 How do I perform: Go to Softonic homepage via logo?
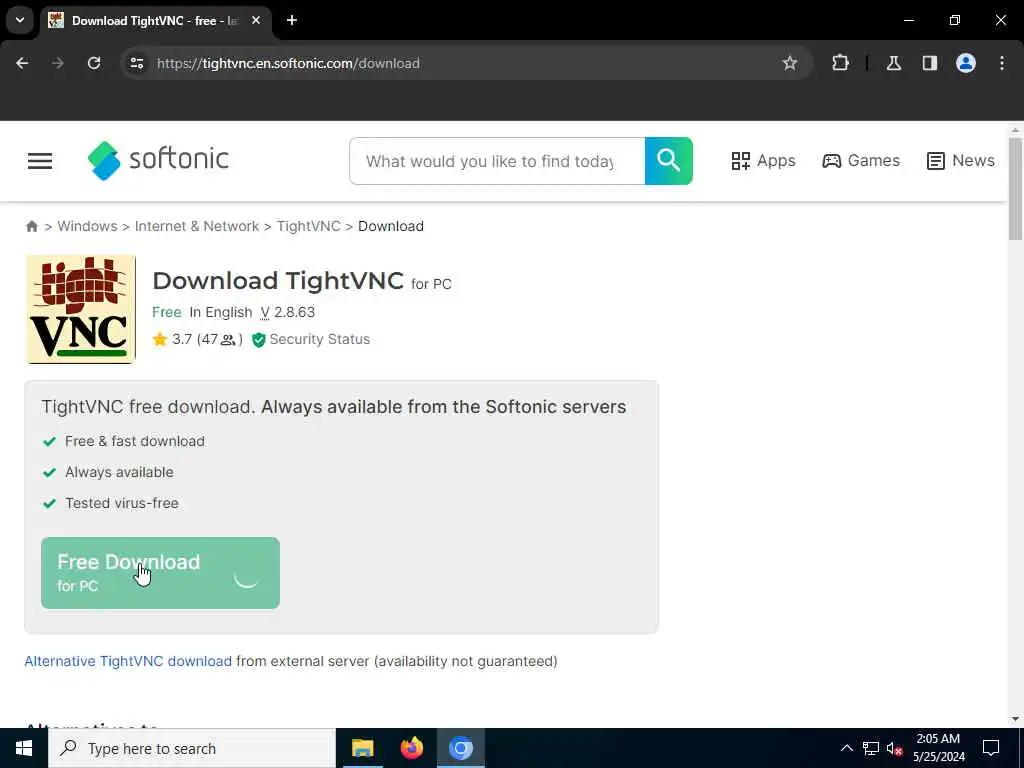pos(158,160)
